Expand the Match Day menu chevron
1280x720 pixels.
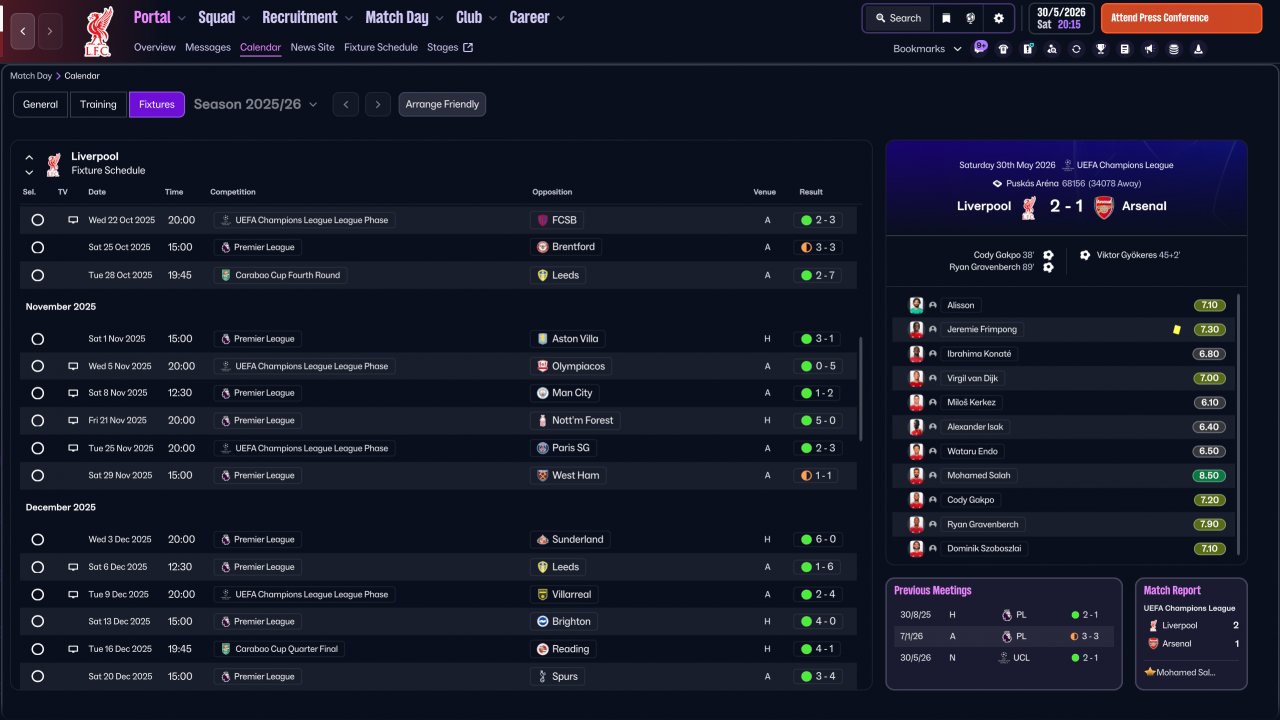click(439, 18)
